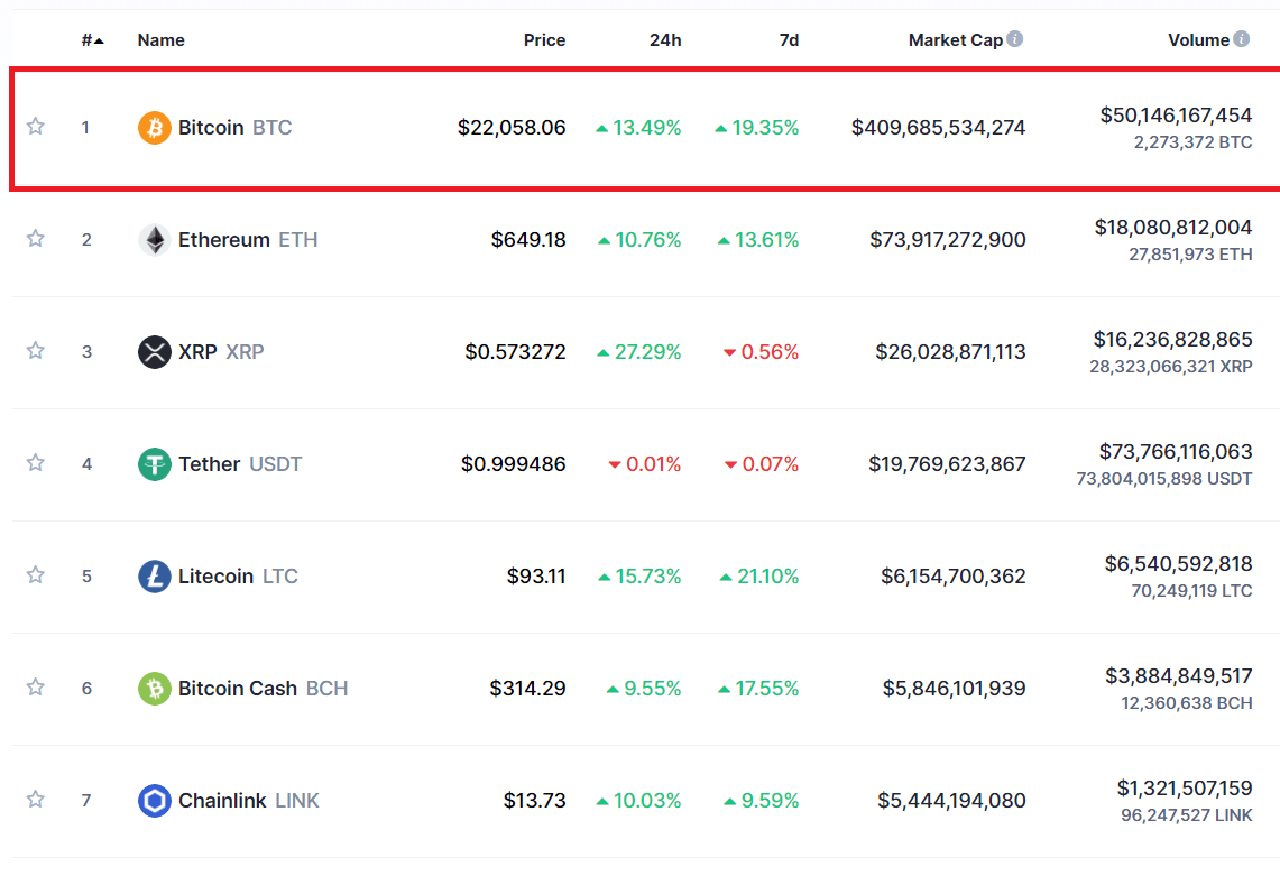Click Litecoin market cap $6,154,700,362
The width and height of the screenshot is (1280, 876).
click(x=953, y=576)
